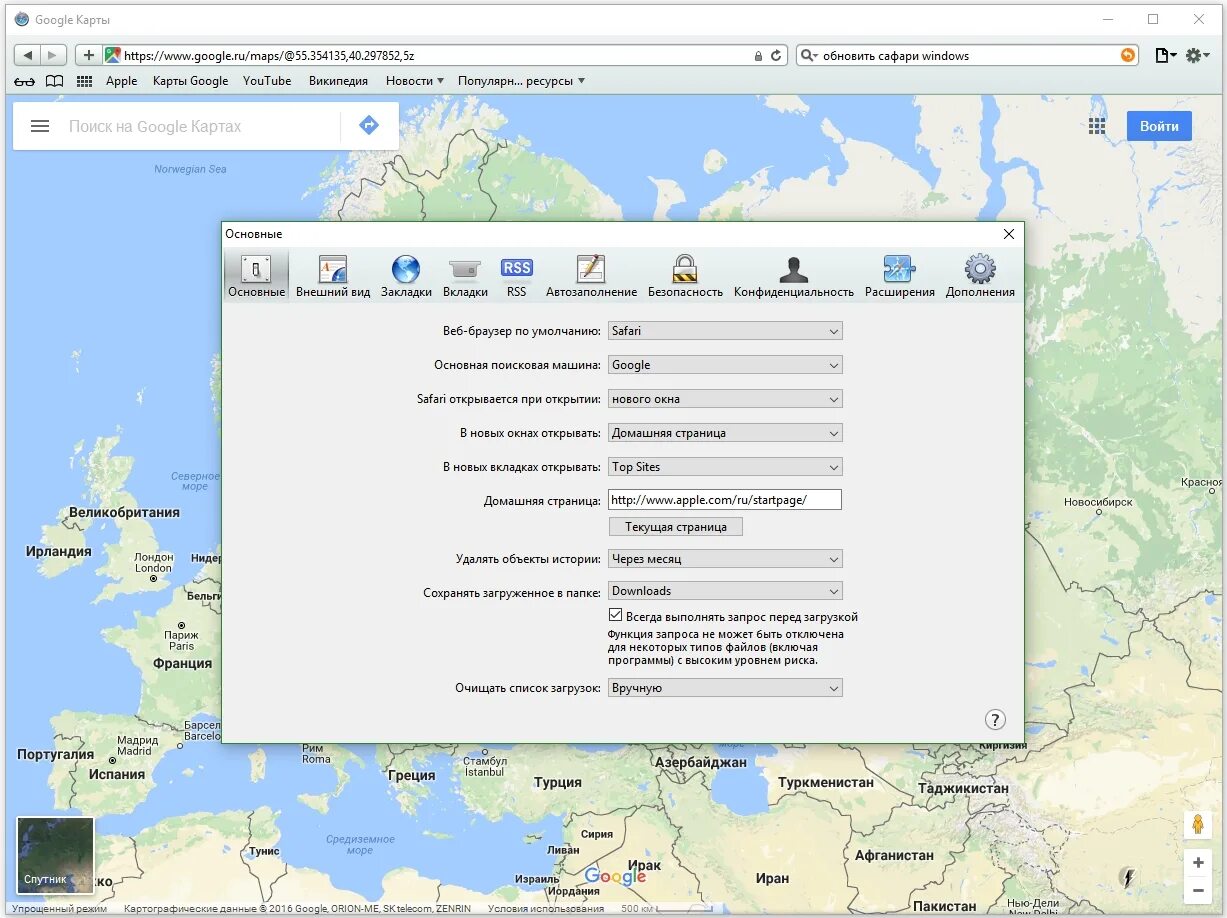Open the Tabs (Вкладки) preferences tab
Screen dimensions: 1227x918
pyautogui.click(x=465, y=275)
